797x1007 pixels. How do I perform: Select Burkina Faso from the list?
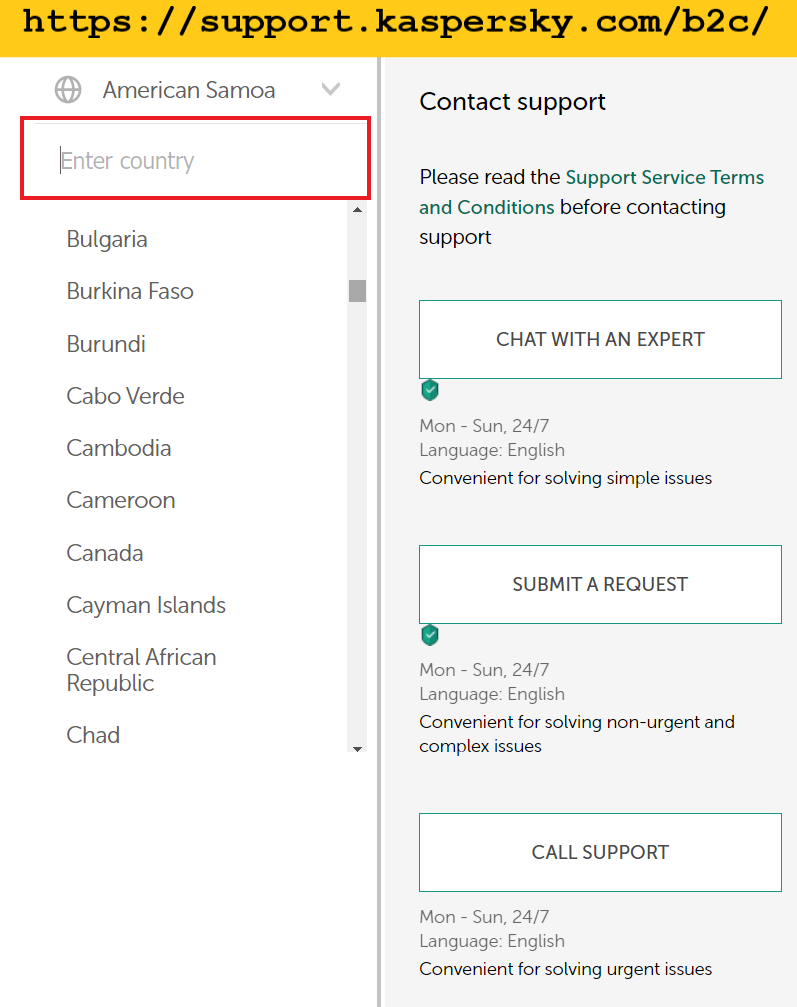tap(130, 291)
